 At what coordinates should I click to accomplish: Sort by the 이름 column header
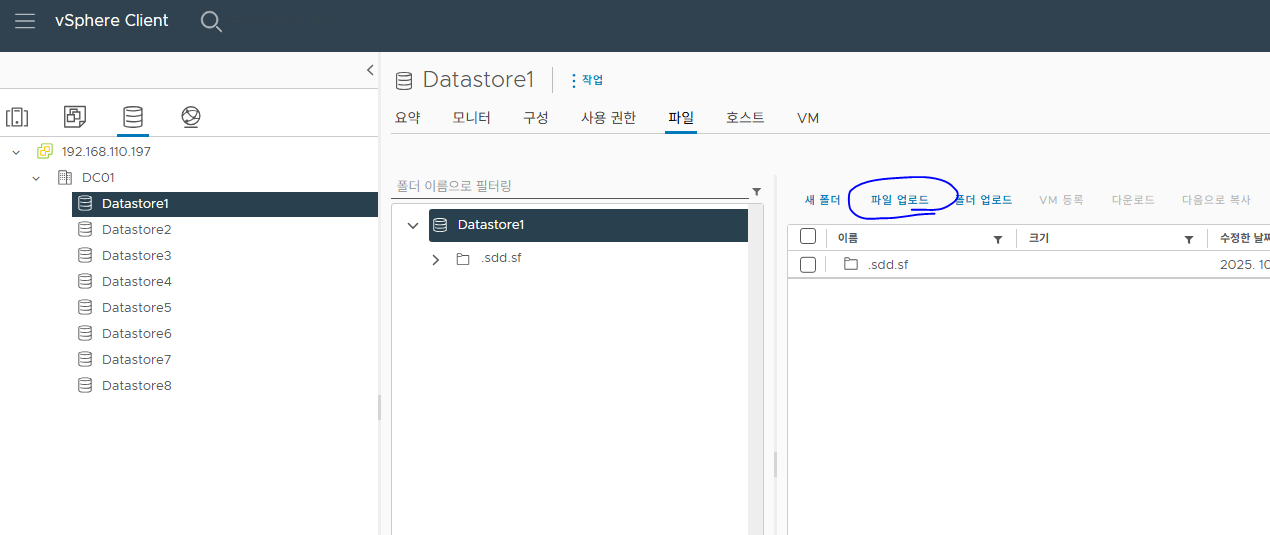click(848, 239)
